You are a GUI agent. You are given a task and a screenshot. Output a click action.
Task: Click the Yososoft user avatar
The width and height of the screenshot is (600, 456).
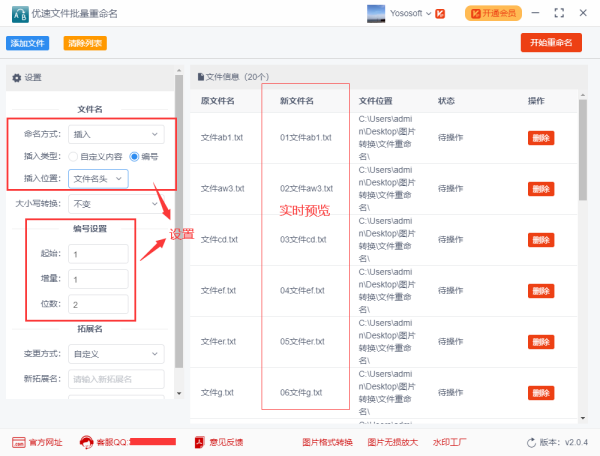[376, 14]
